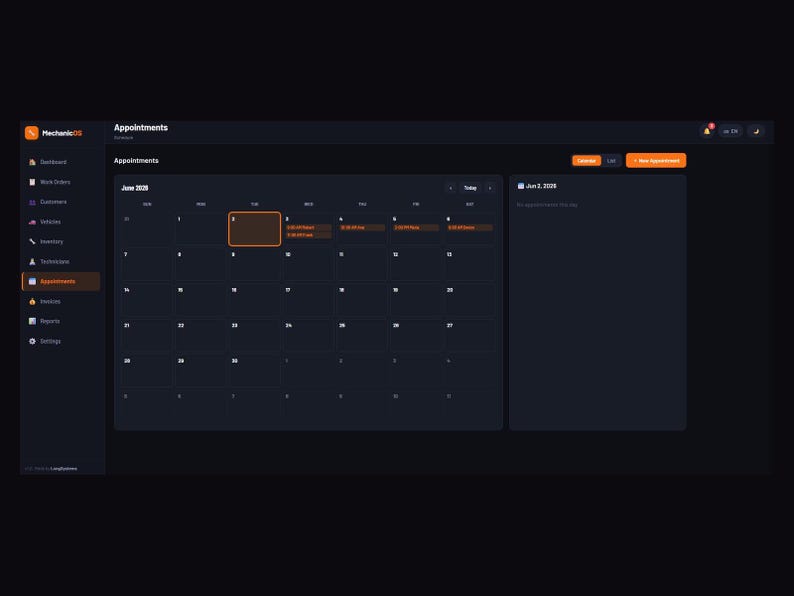
Task: Click the June 2026 month title
Action: coord(135,188)
